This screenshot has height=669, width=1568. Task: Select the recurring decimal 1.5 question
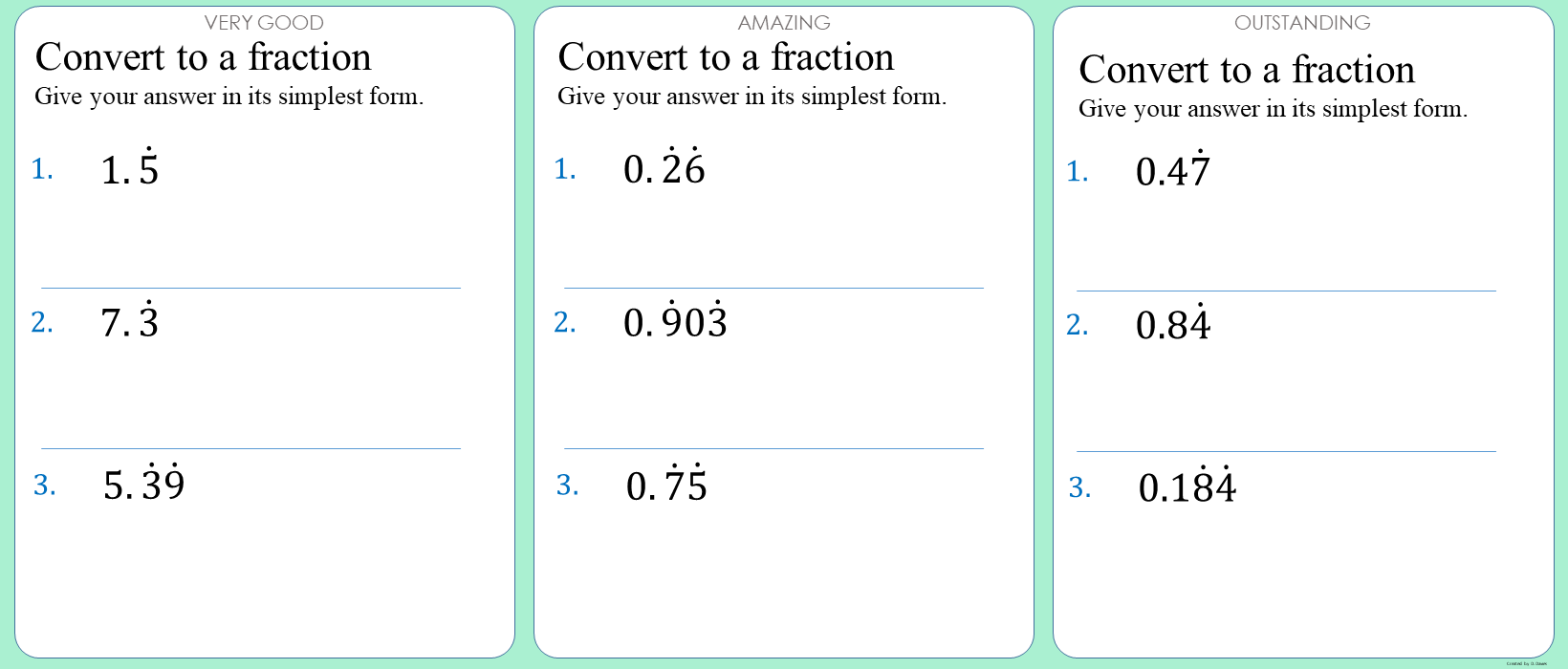[x=130, y=169]
